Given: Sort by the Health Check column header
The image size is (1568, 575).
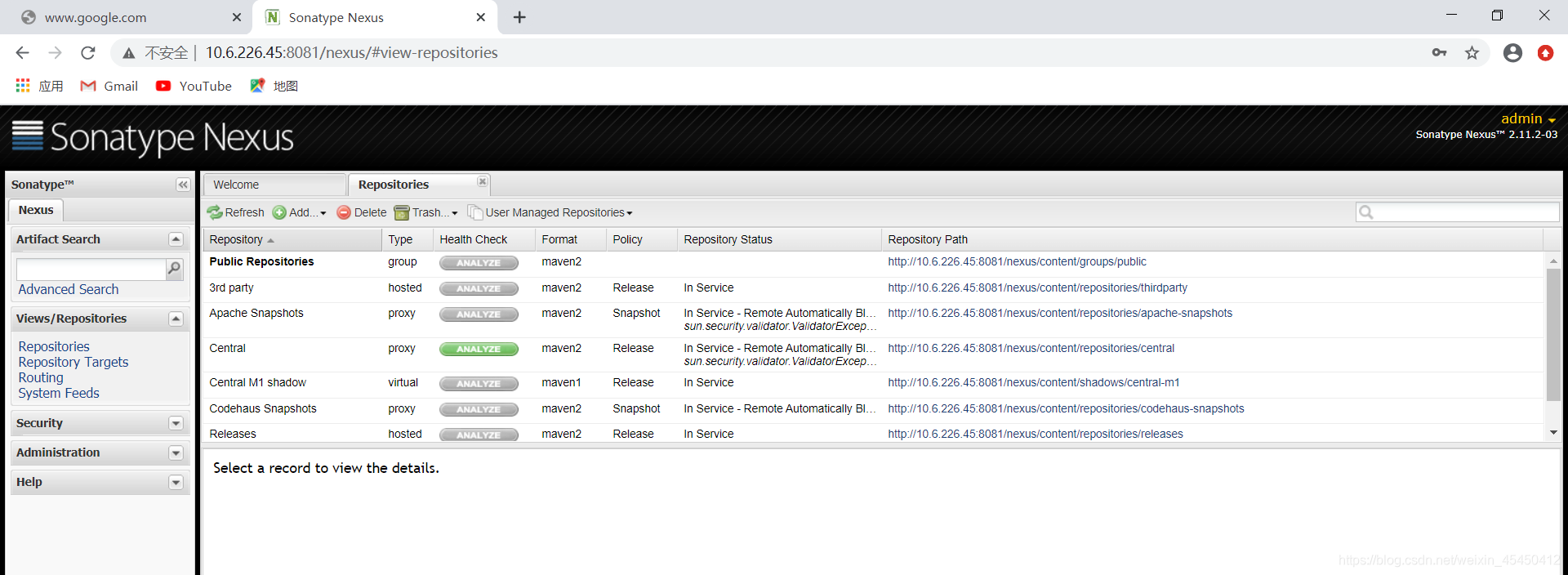Looking at the screenshot, I should point(483,239).
